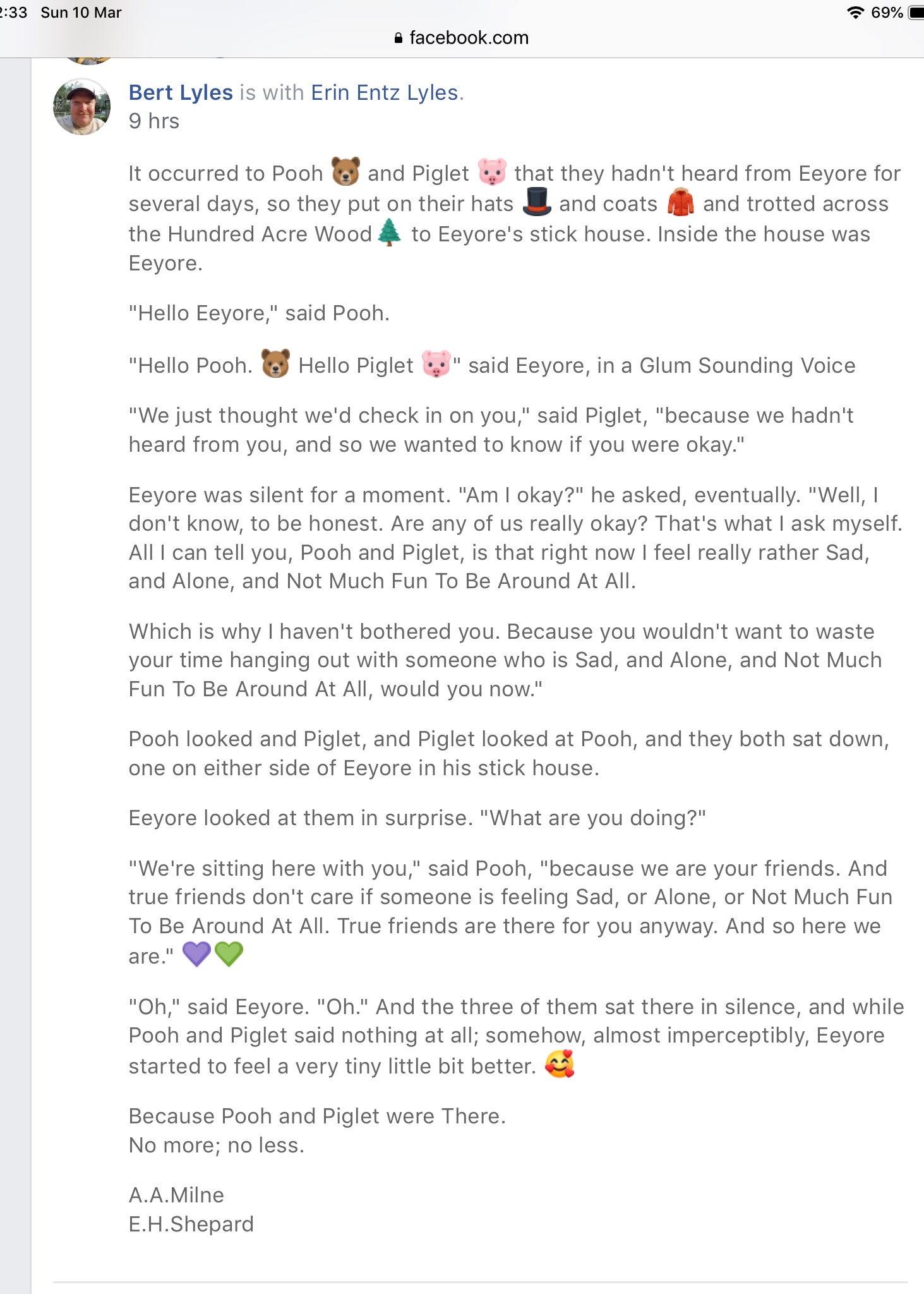
Task: Click the 9 hrs post timestamp
Action: pos(154,121)
